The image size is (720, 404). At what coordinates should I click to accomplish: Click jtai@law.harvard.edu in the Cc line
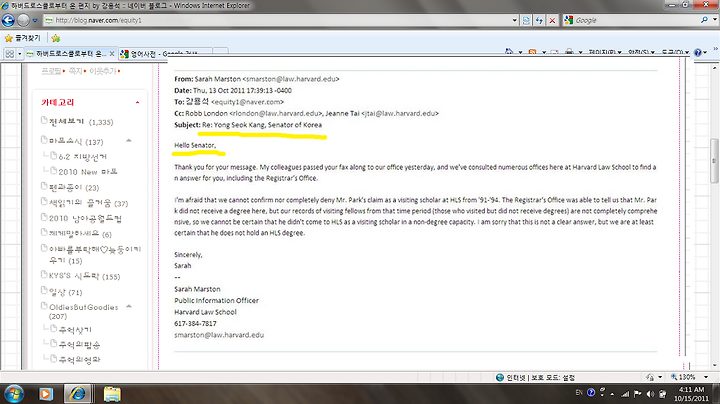pos(399,113)
